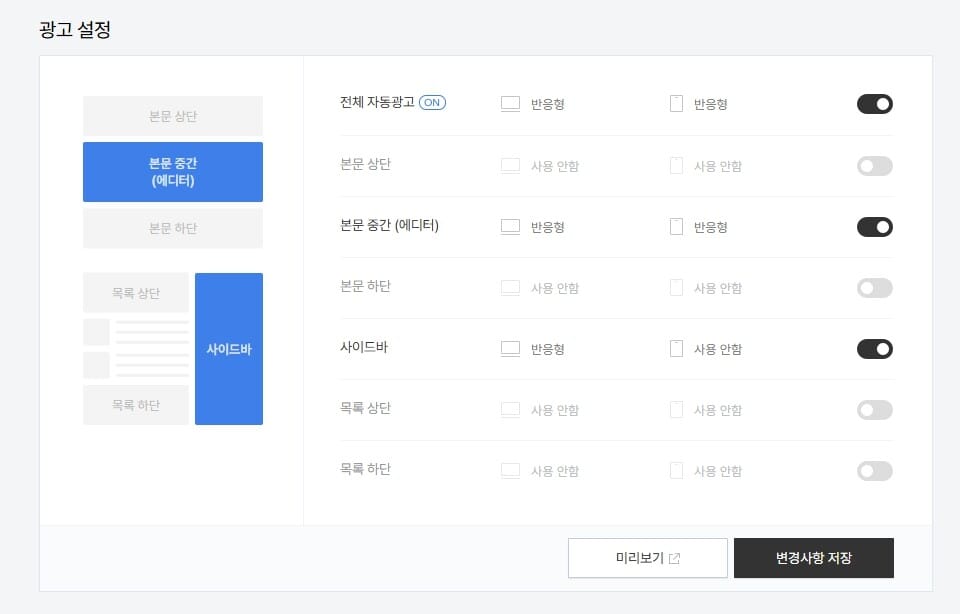Disable the 본문 중간 (에디터) switch
This screenshot has height=614, width=960.
pyautogui.click(x=874, y=227)
